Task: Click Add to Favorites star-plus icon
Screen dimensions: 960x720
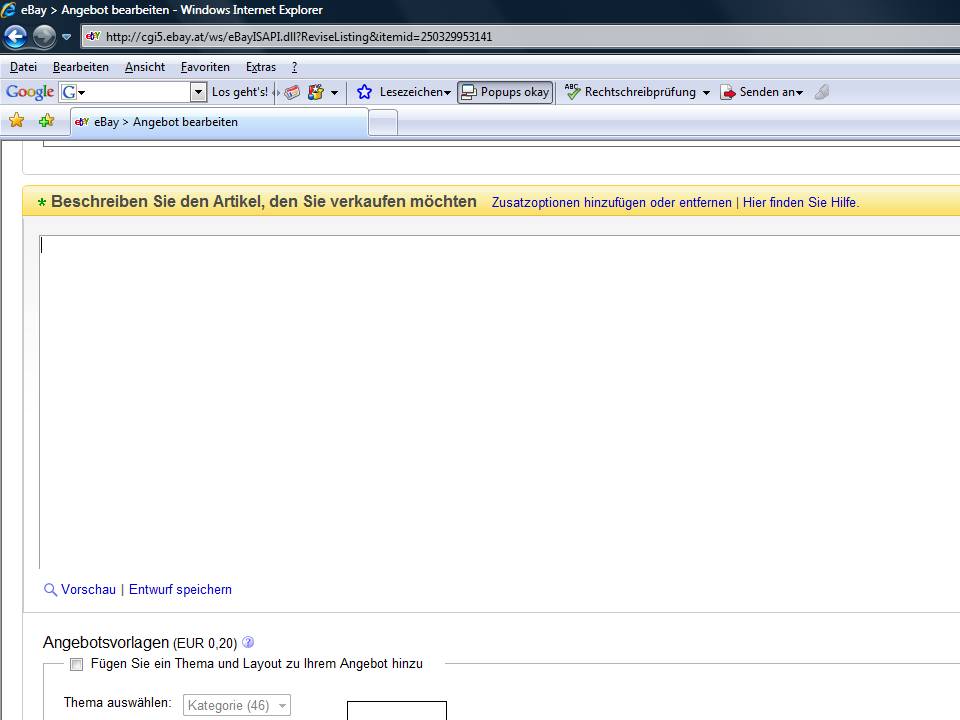Action: 47,121
